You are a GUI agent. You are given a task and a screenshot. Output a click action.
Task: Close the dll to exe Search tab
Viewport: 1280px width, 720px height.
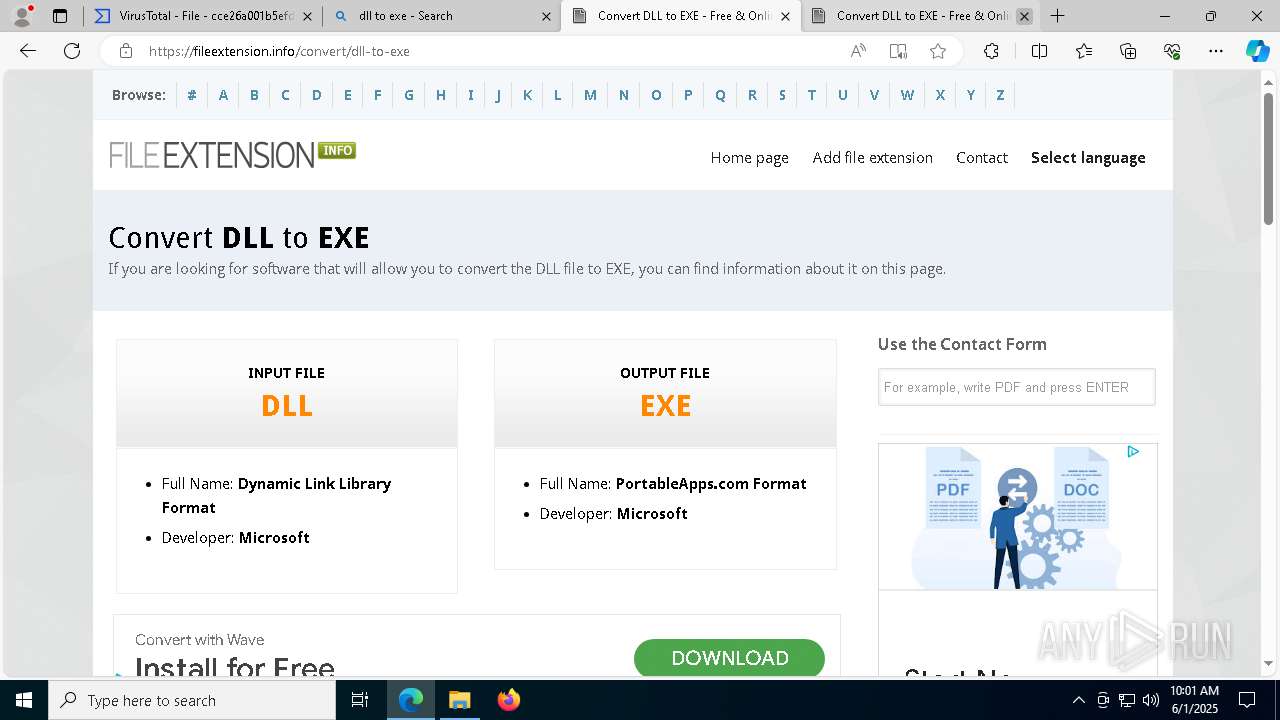pos(546,16)
